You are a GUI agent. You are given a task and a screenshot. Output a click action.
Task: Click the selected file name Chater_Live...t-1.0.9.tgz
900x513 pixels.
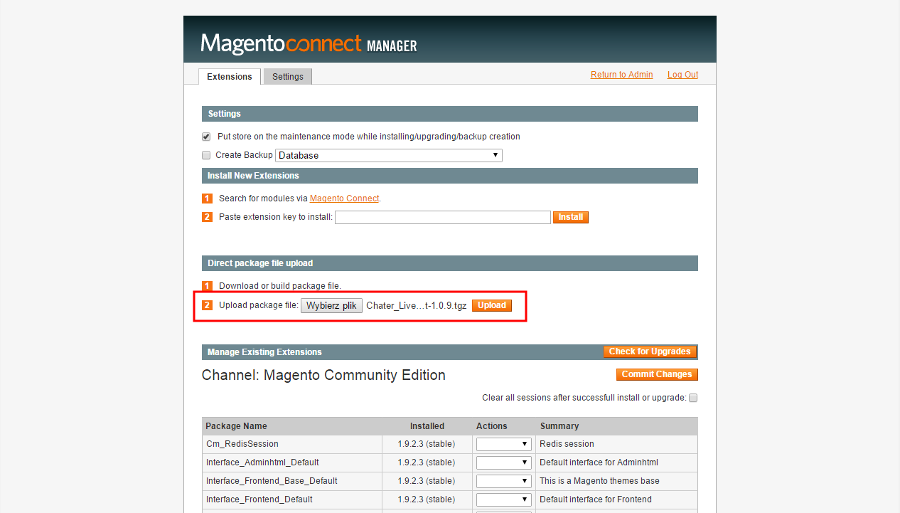pyautogui.click(x=416, y=305)
